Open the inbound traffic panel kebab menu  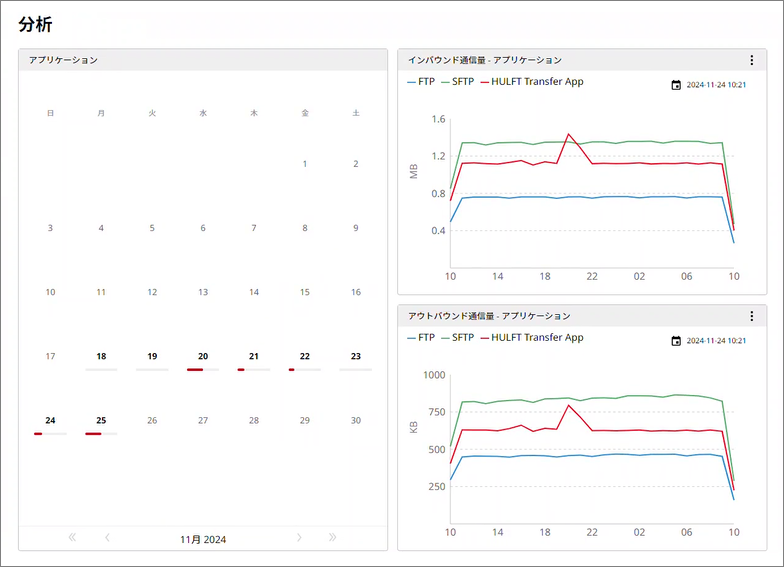(x=752, y=60)
